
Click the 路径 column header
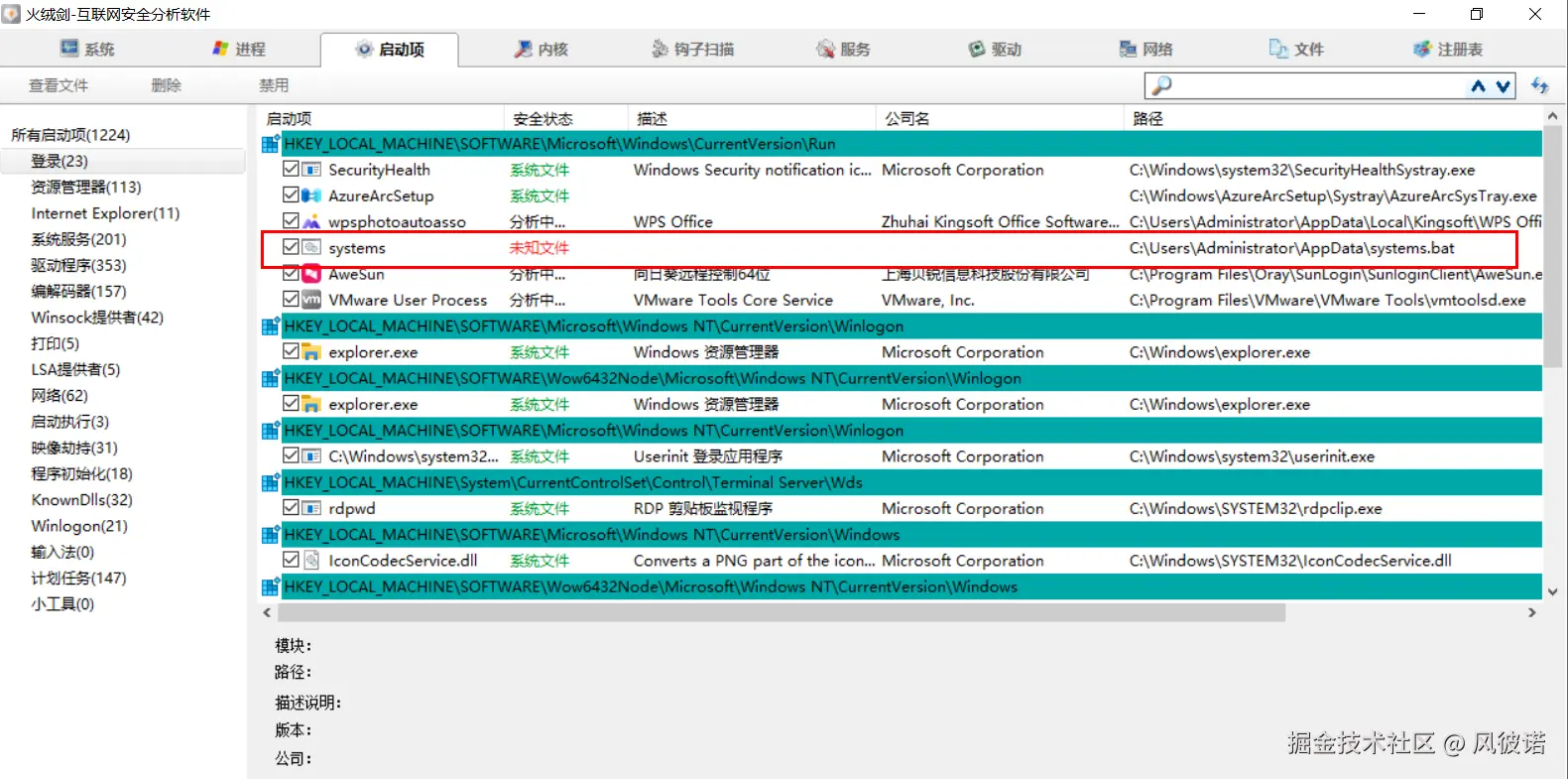pyautogui.click(x=1146, y=118)
